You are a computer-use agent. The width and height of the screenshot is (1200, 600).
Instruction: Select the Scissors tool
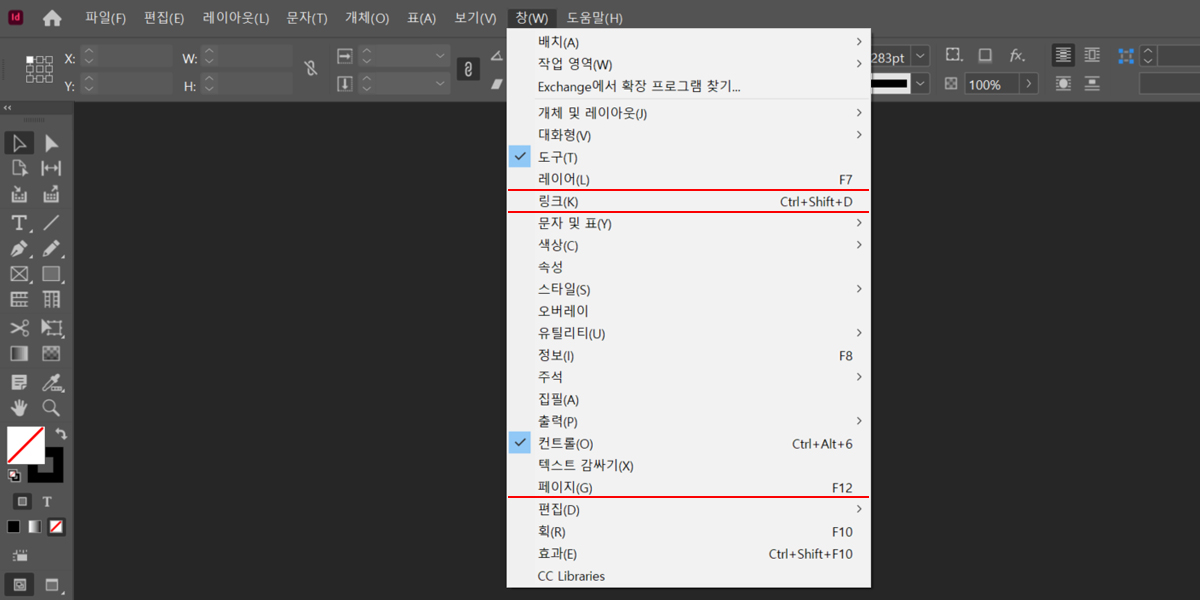point(19,327)
